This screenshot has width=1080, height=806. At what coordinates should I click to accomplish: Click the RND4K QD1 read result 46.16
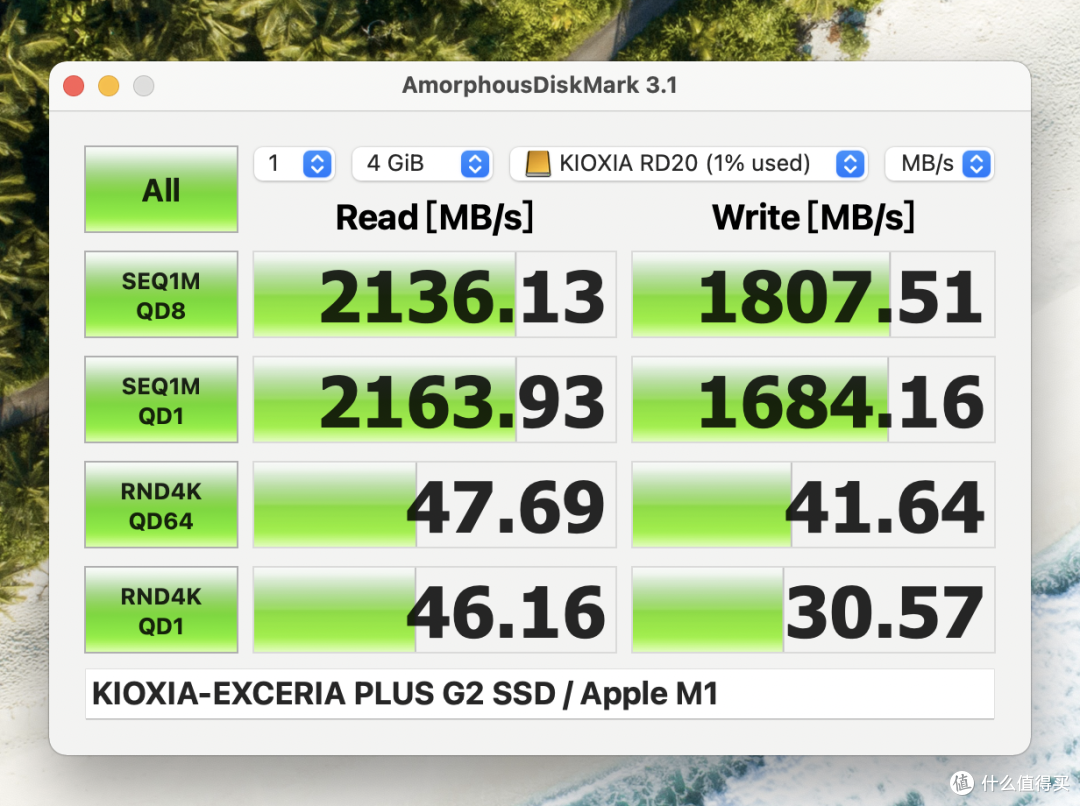coord(435,610)
